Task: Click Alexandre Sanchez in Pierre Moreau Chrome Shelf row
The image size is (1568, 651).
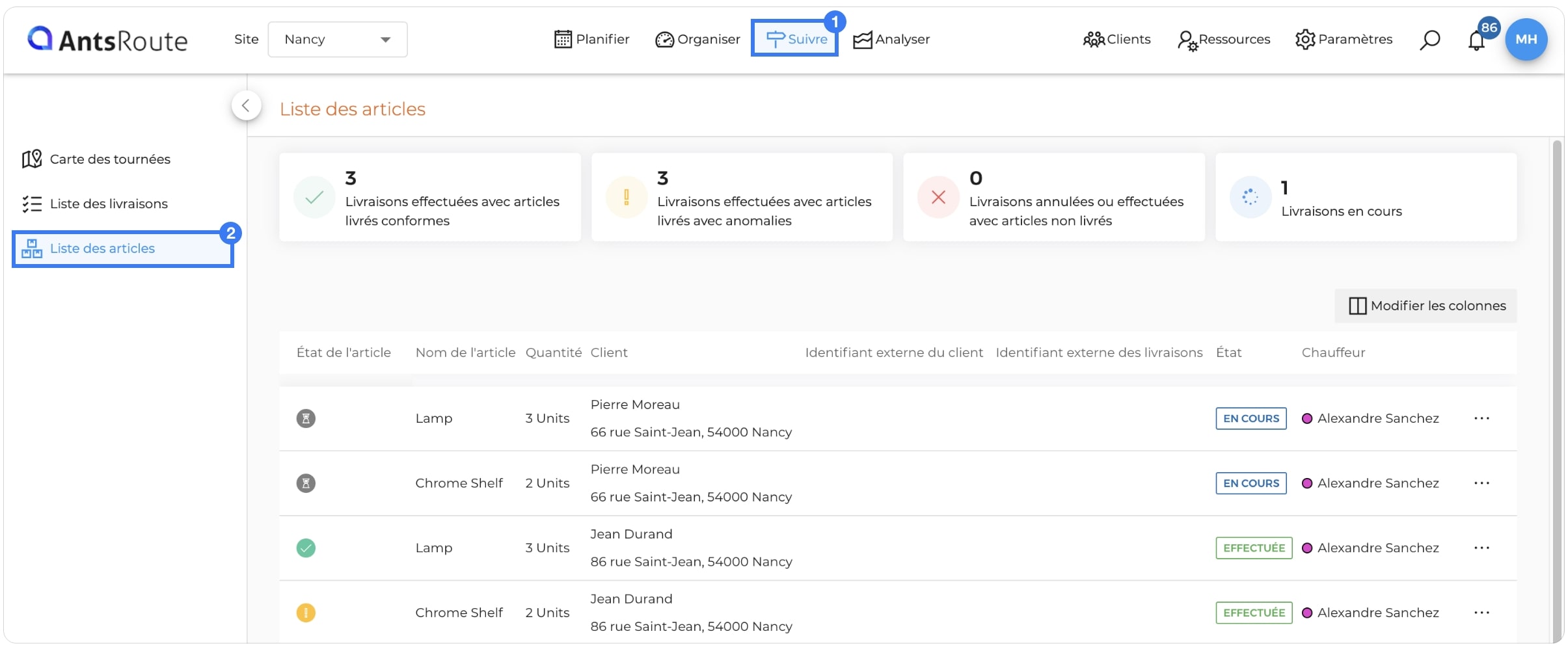Action: pyautogui.click(x=1378, y=483)
